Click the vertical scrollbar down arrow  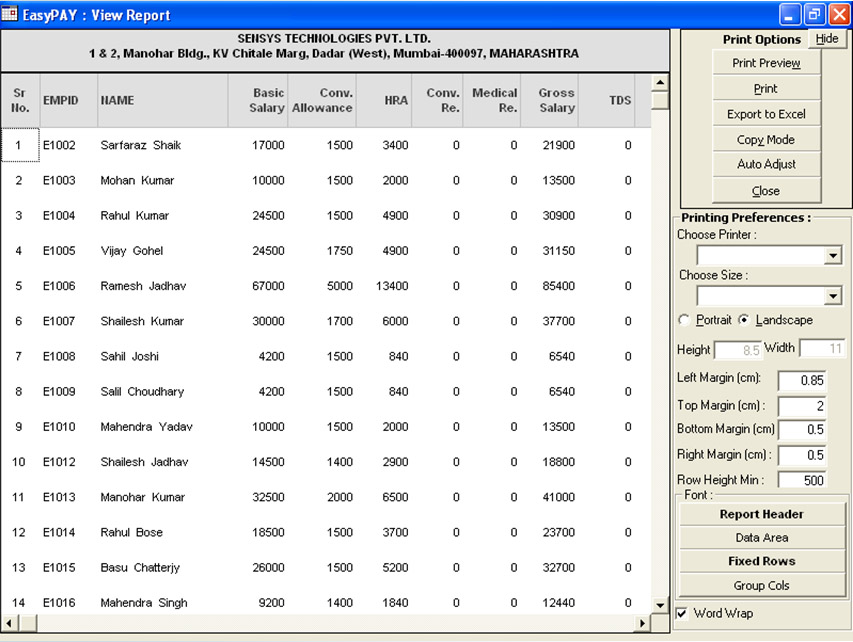tap(660, 605)
